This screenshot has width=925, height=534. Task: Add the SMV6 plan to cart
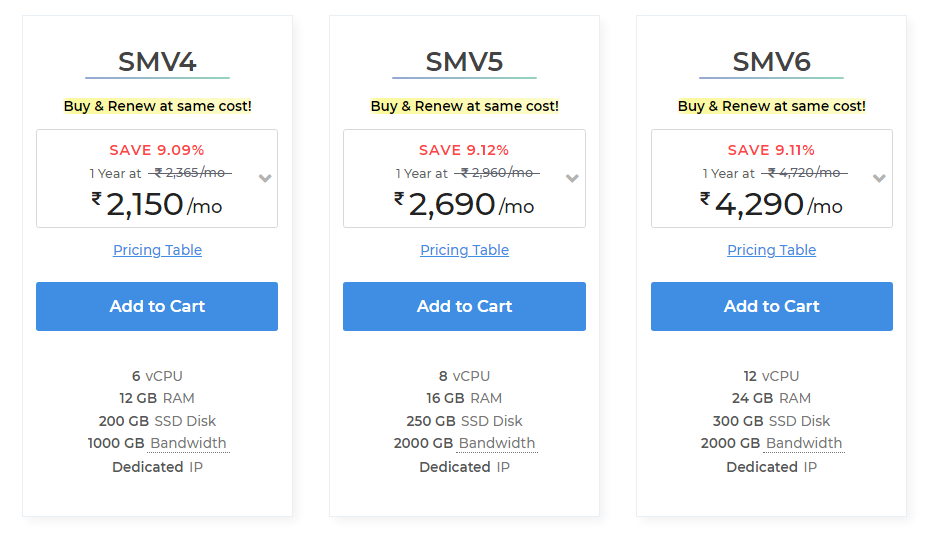tap(771, 306)
